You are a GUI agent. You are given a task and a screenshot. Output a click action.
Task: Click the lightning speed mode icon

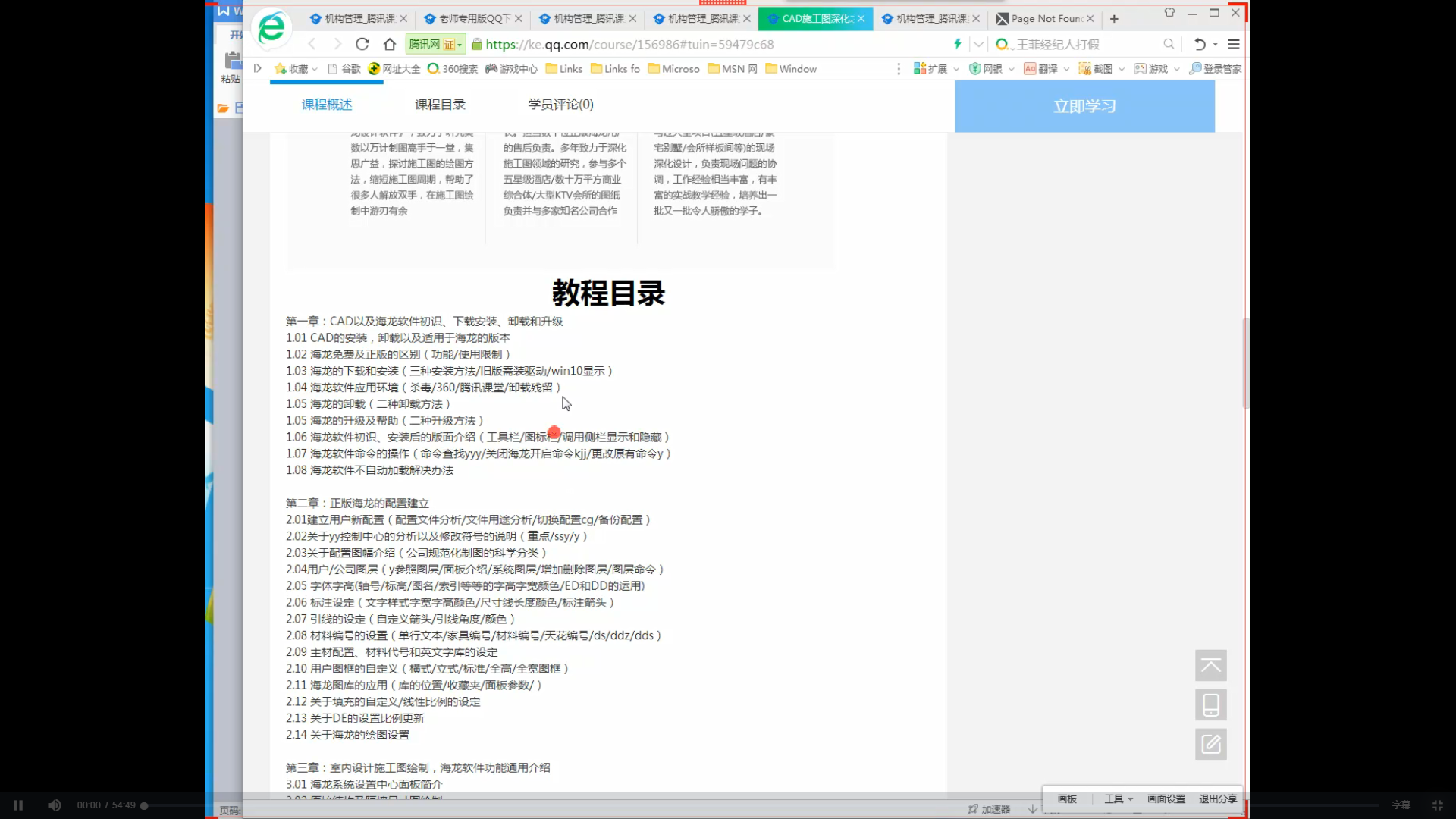(x=957, y=44)
